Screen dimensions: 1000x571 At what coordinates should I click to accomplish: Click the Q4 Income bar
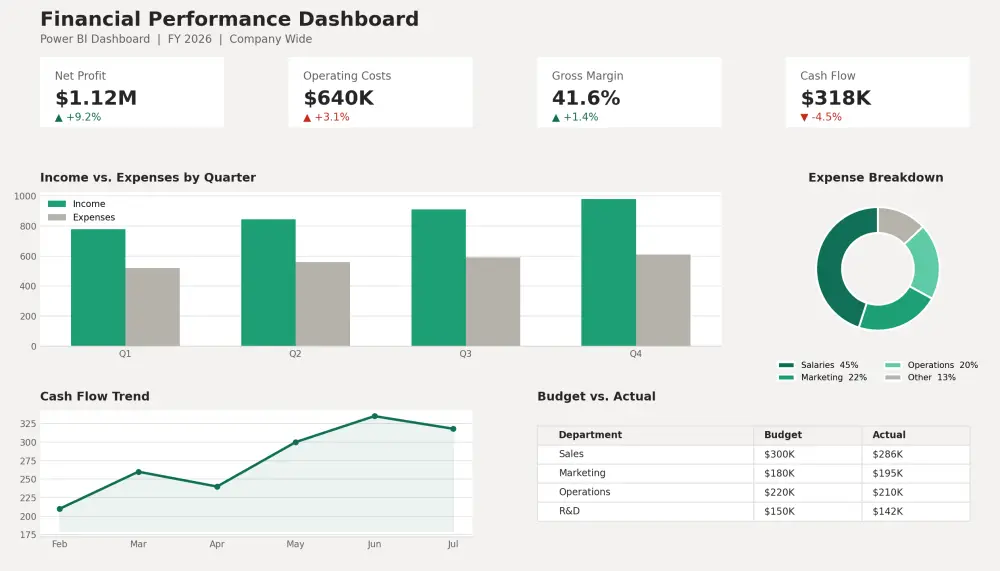(x=608, y=272)
